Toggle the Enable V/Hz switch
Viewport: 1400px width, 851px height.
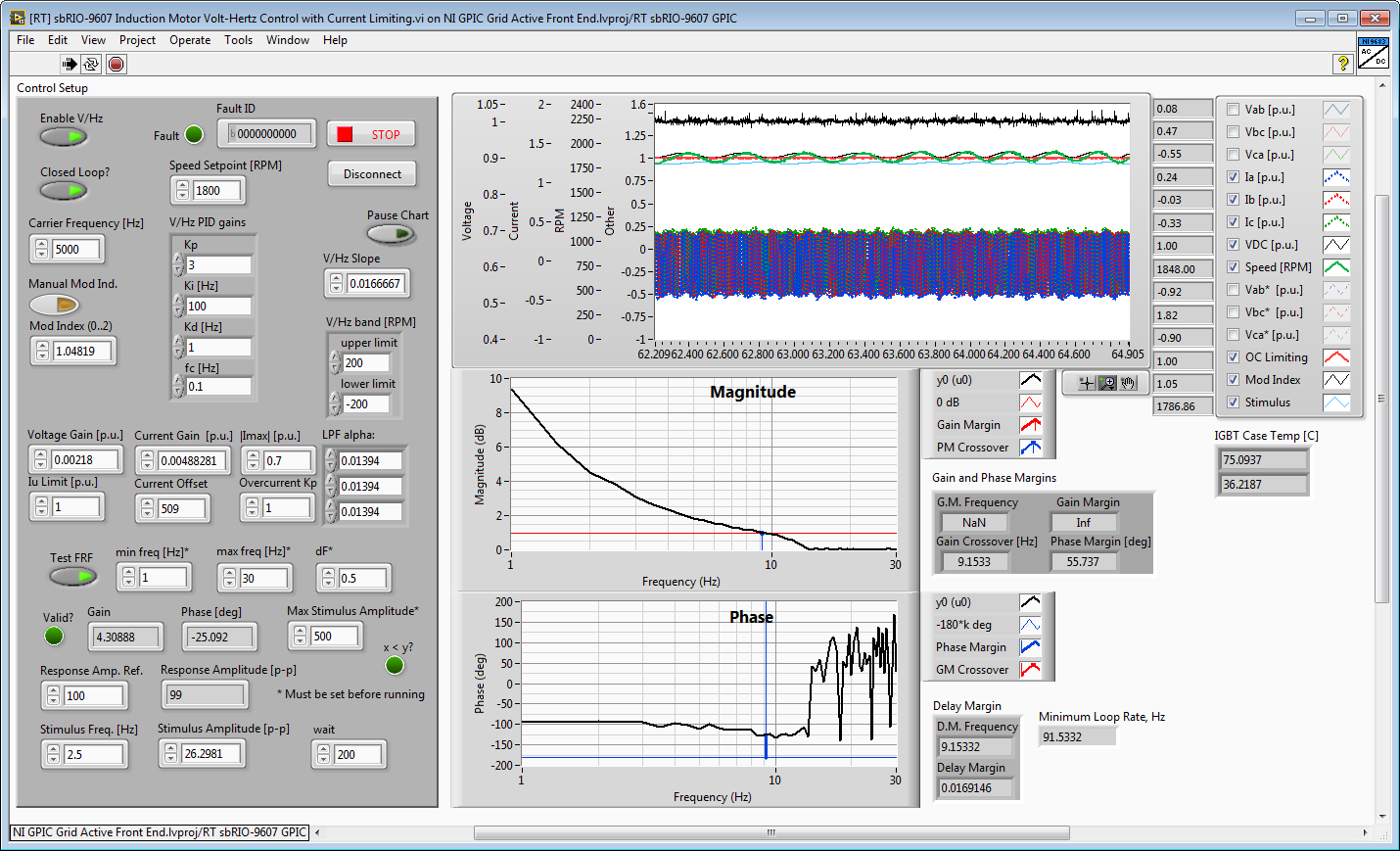(64, 136)
